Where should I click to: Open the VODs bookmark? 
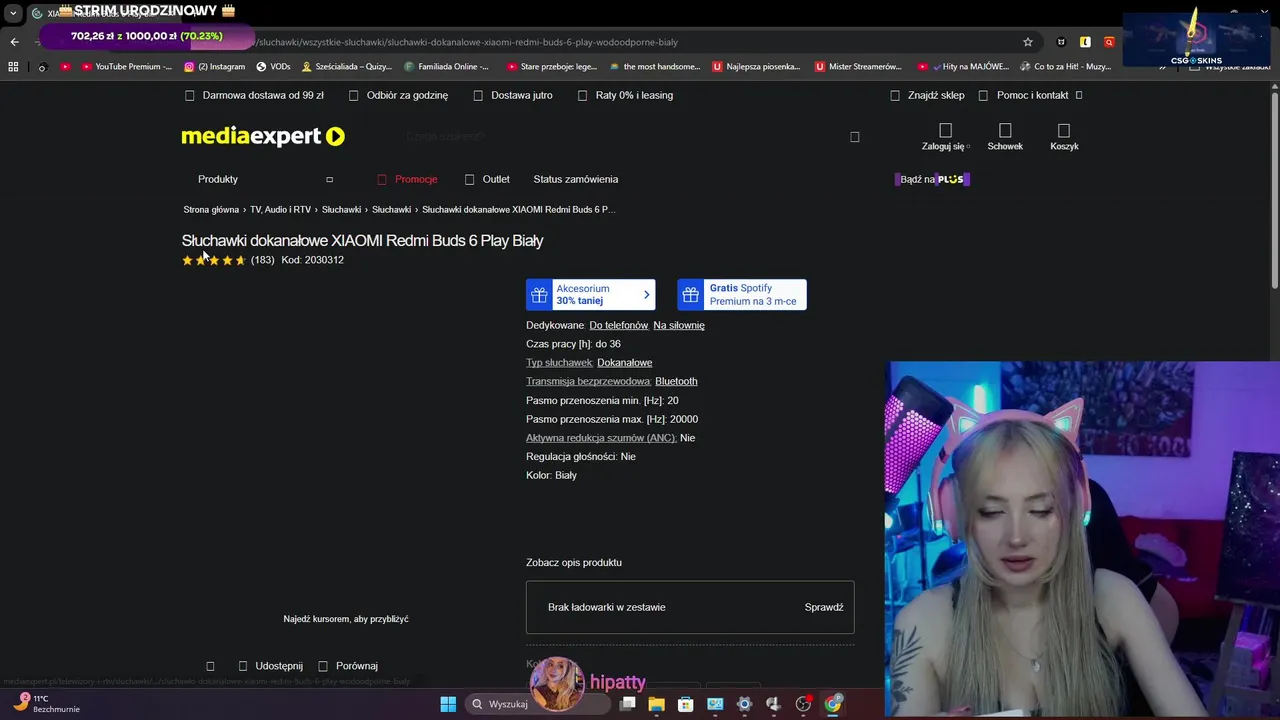[273, 67]
